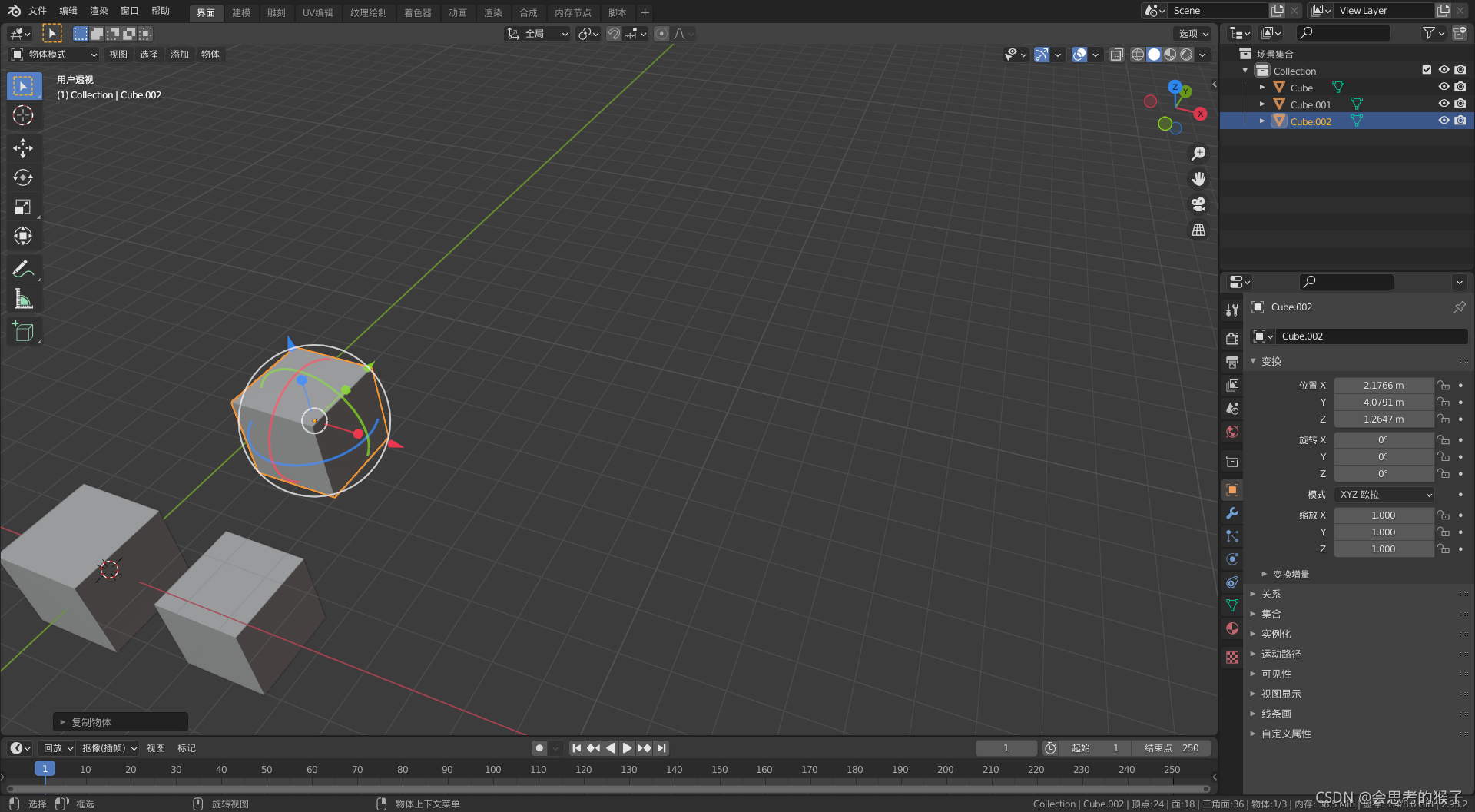Click the zoom view magnifier icon
1475x812 pixels.
[x=1198, y=154]
